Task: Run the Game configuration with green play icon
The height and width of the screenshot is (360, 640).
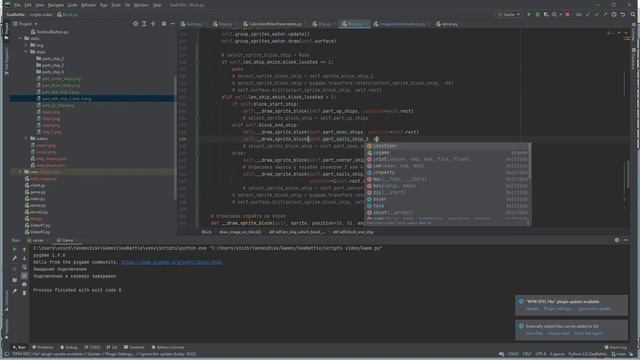Action: (529, 14)
